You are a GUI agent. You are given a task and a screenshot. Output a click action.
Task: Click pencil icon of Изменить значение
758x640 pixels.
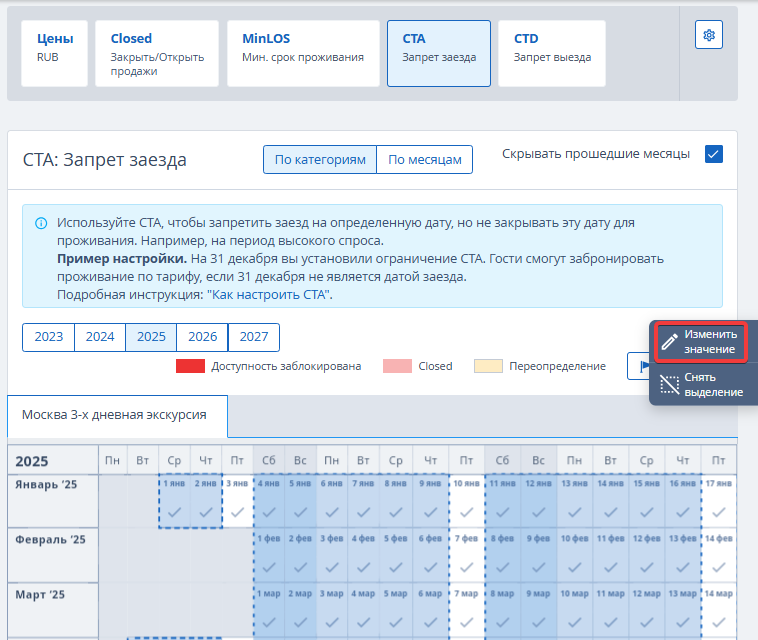(x=670, y=342)
